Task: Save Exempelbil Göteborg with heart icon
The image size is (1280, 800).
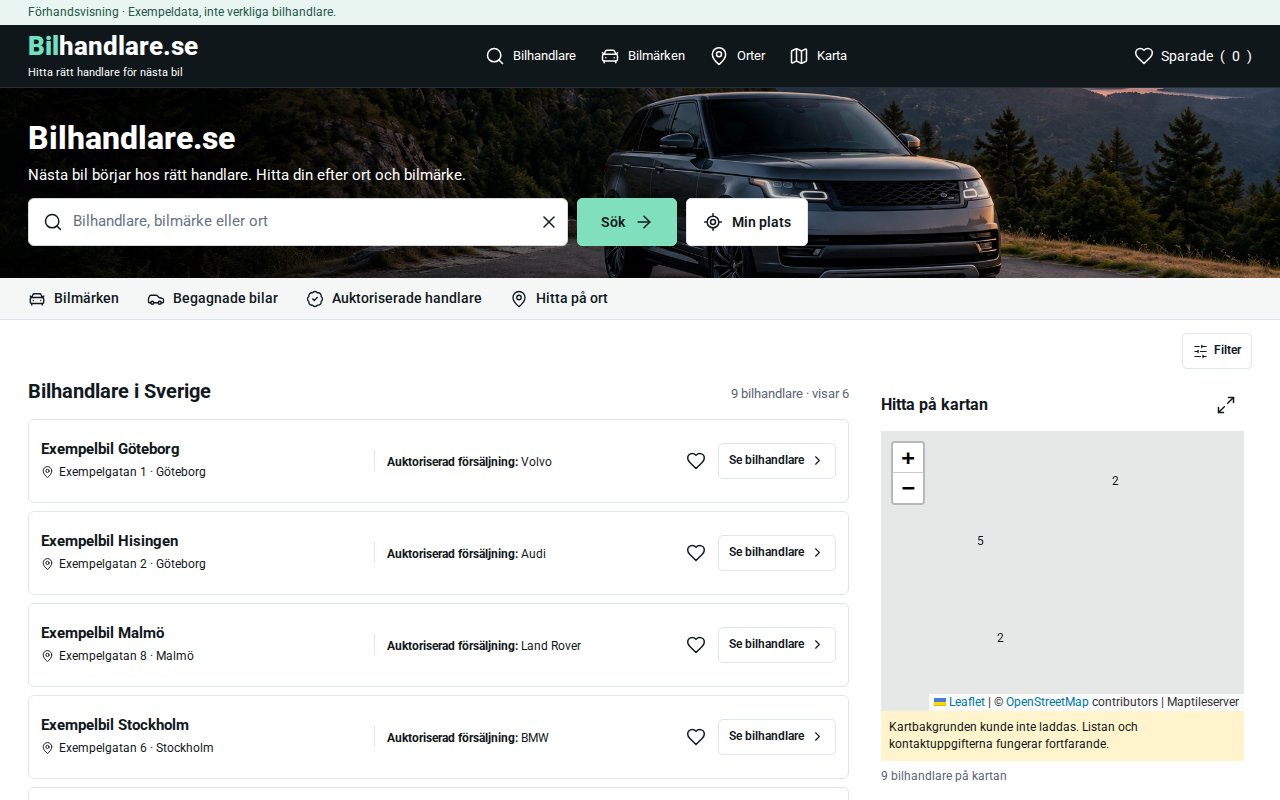Action: tap(696, 461)
